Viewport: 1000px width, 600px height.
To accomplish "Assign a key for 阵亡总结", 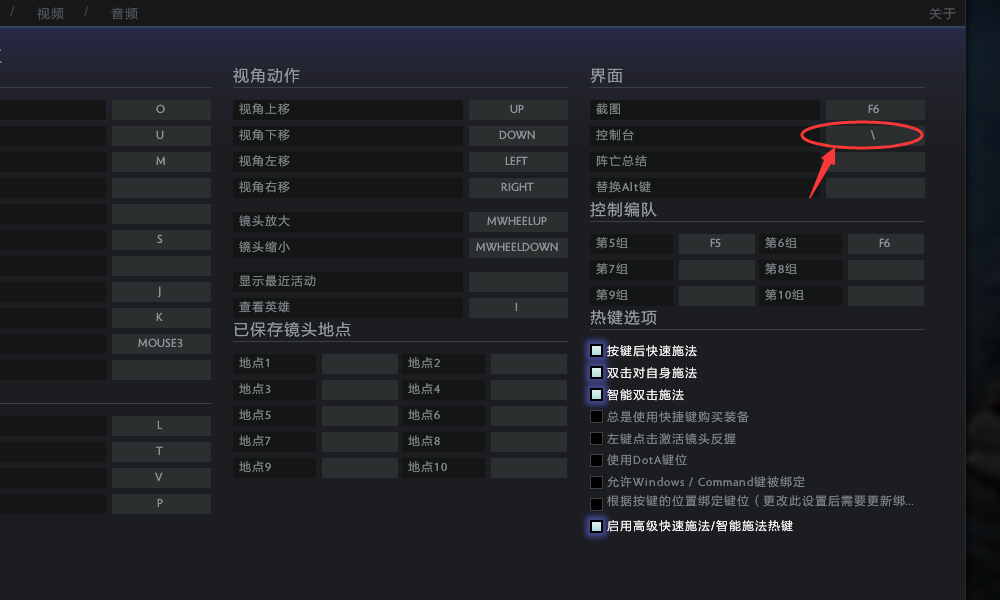I will click(x=874, y=161).
